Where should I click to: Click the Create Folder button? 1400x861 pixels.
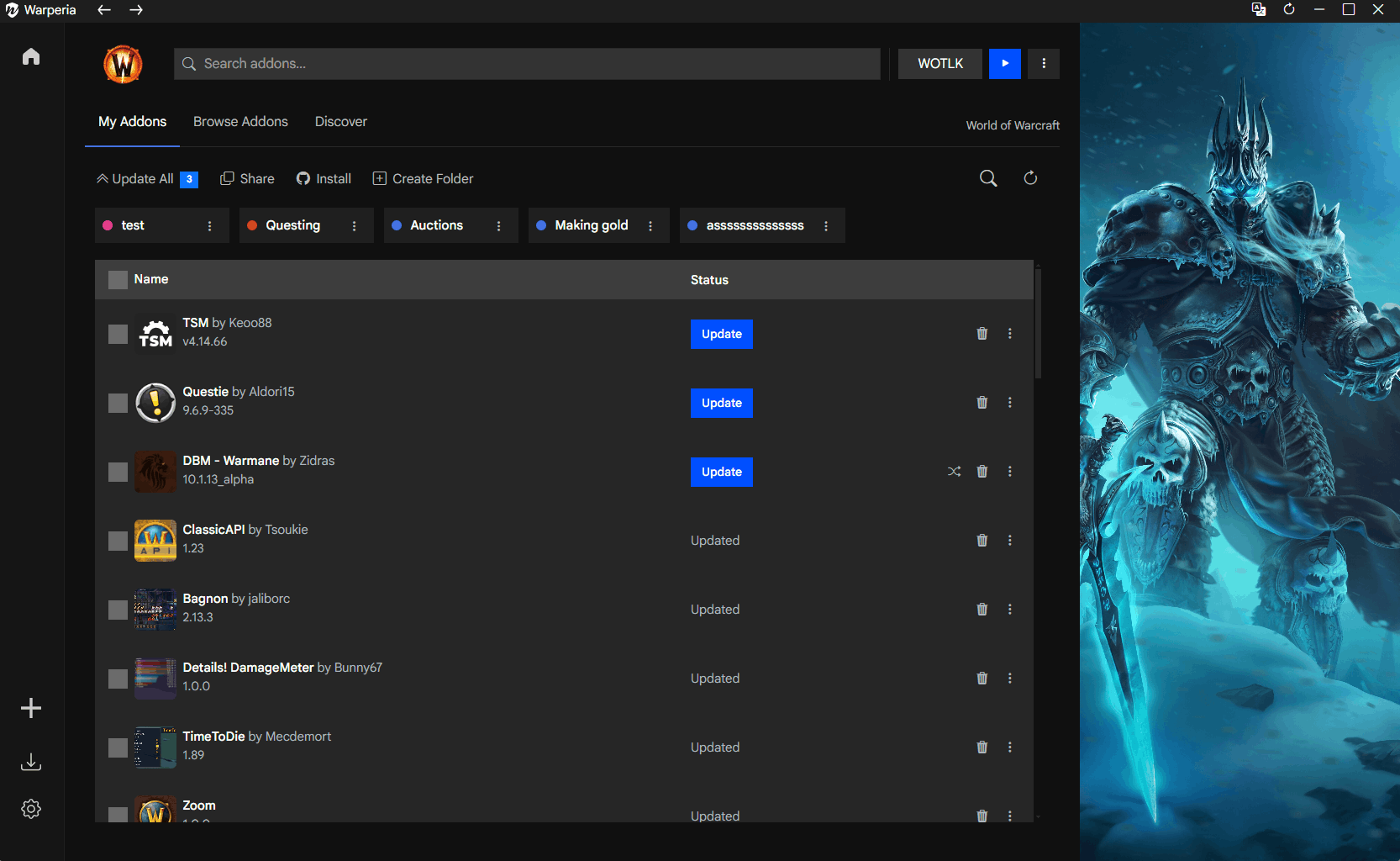(x=423, y=179)
